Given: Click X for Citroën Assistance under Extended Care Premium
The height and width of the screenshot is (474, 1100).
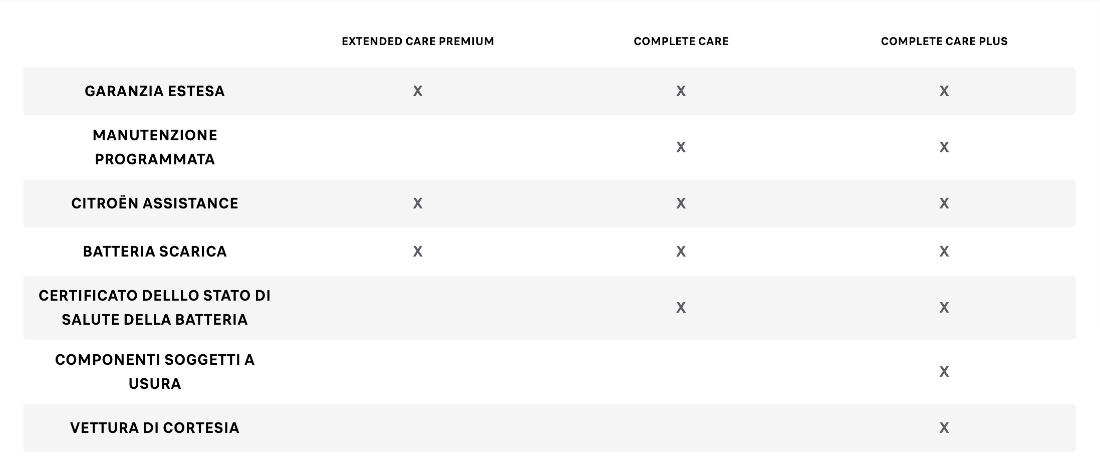Looking at the screenshot, I should click(417, 203).
